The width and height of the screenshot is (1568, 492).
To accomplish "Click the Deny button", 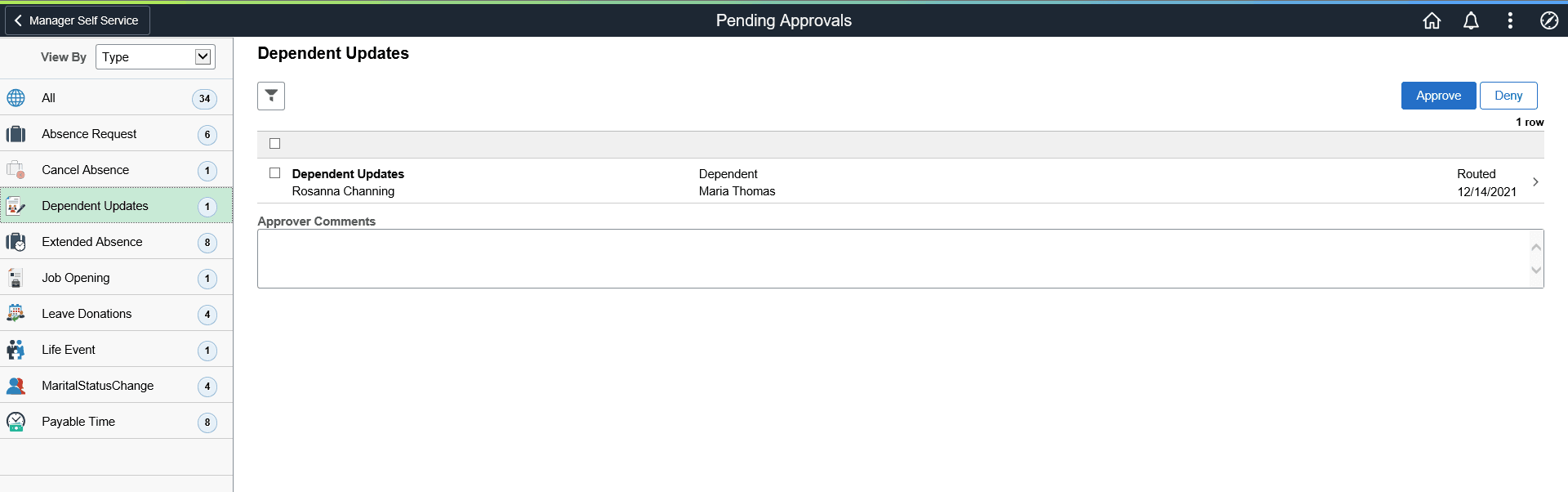I will [x=1508, y=95].
